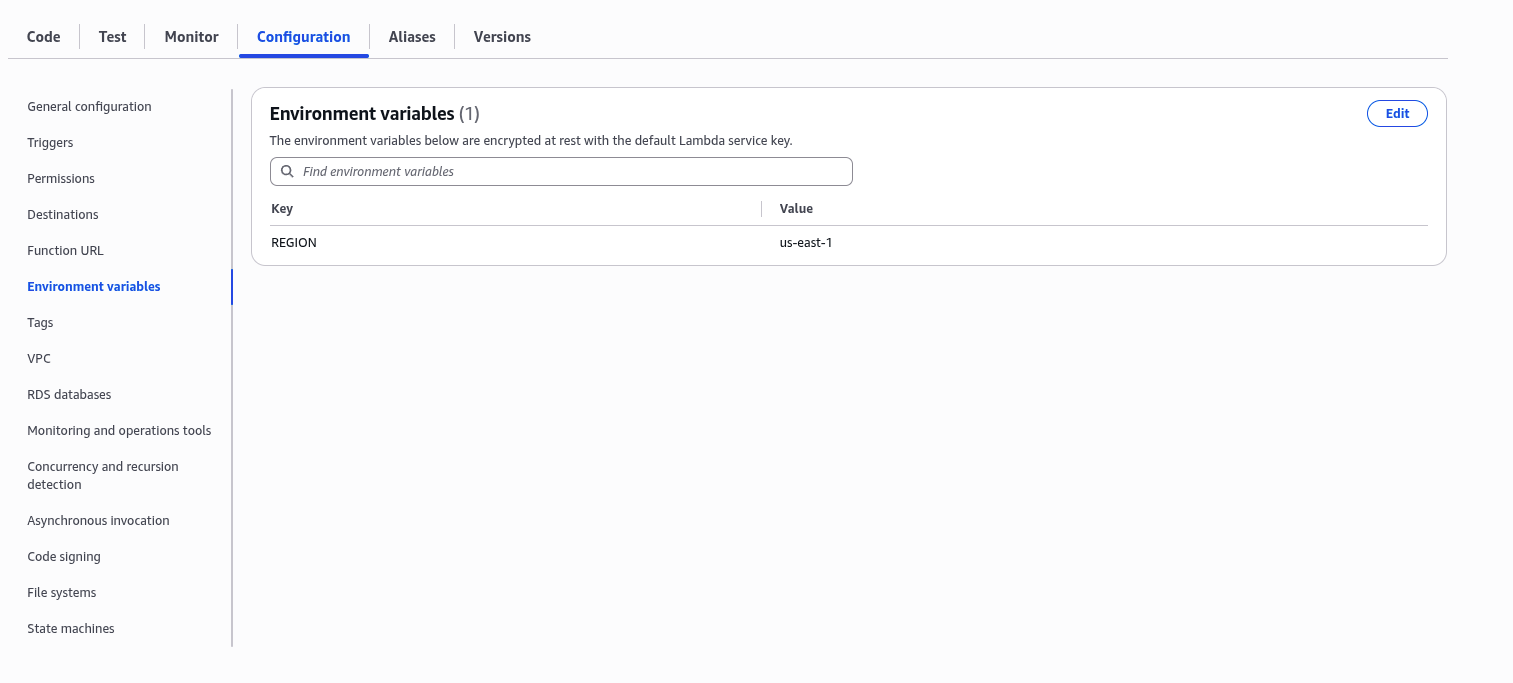The height and width of the screenshot is (683, 1513).
Task: Select Triggers in the sidebar
Action: [x=50, y=143]
